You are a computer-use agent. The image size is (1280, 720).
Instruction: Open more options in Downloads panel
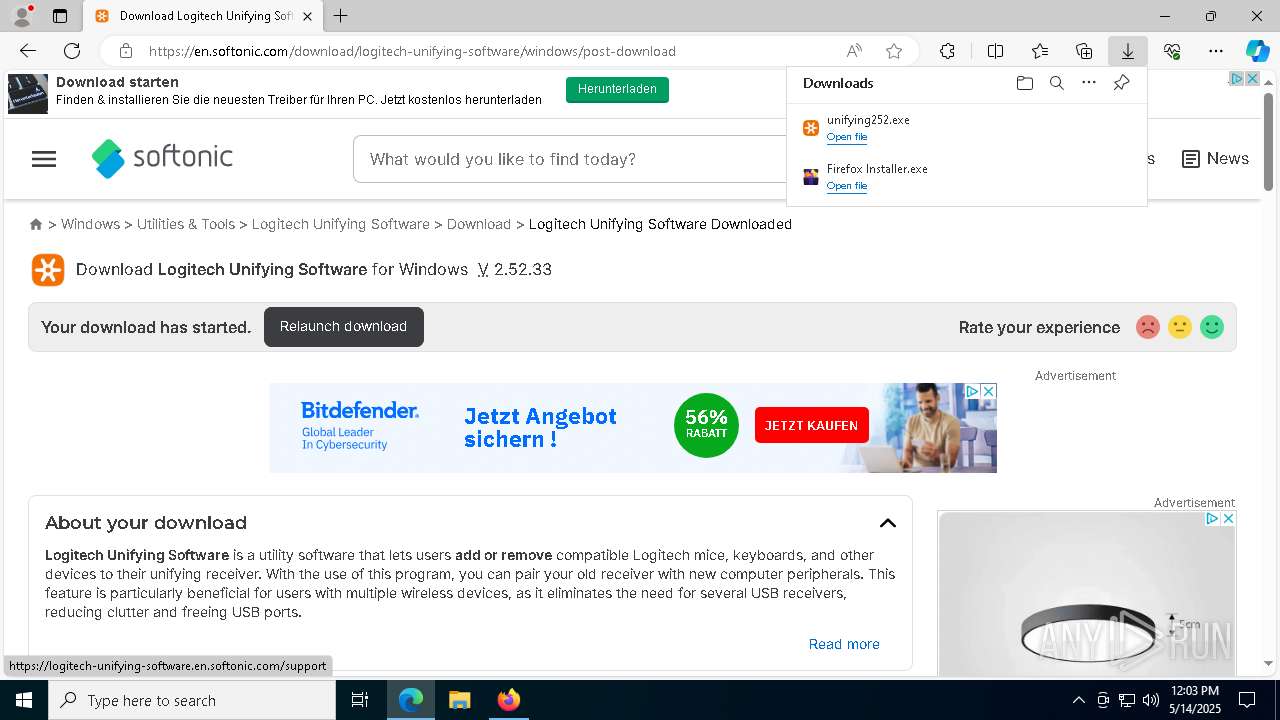coord(1089,83)
